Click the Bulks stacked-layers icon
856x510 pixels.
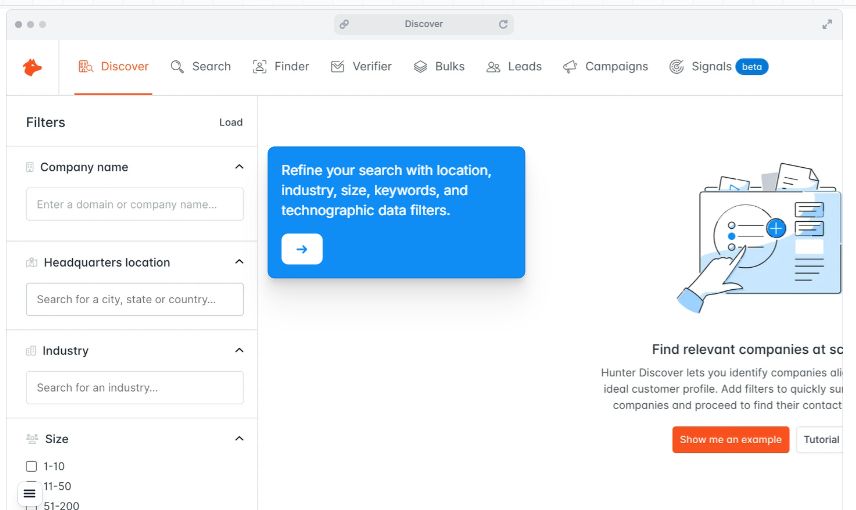(x=420, y=67)
